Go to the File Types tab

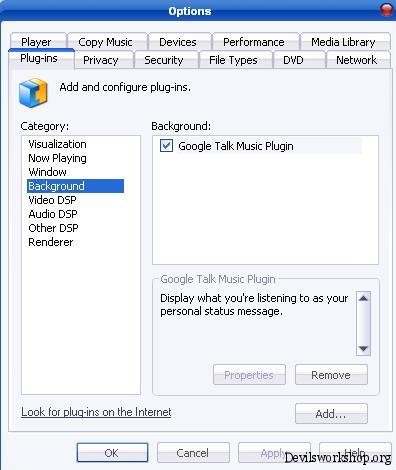[233, 60]
